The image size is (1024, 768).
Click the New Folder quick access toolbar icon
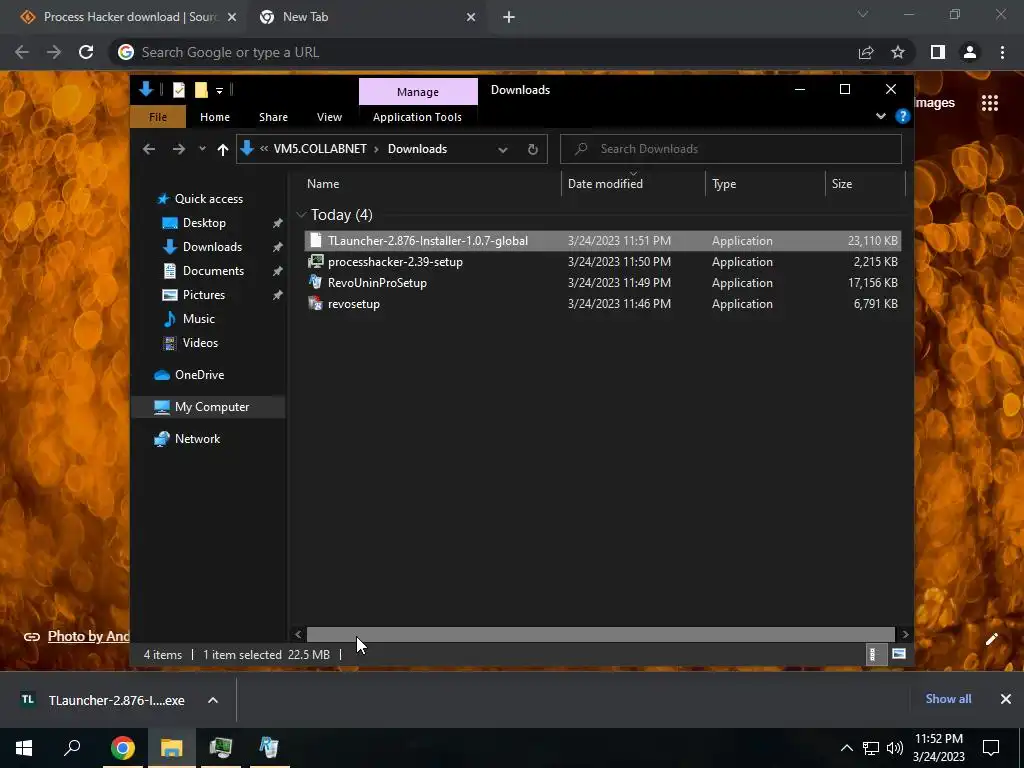(201, 90)
